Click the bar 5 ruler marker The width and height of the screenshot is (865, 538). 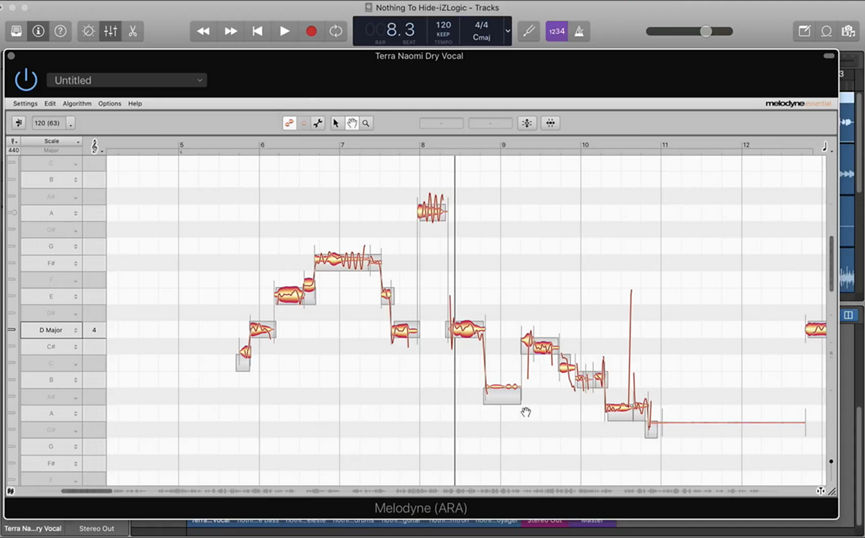coord(181,145)
